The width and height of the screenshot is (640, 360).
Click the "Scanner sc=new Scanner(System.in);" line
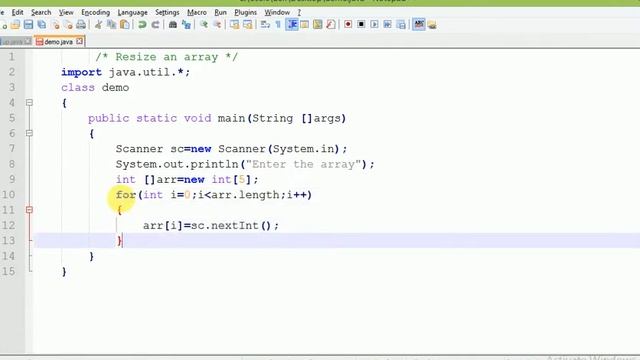coord(231,149)
